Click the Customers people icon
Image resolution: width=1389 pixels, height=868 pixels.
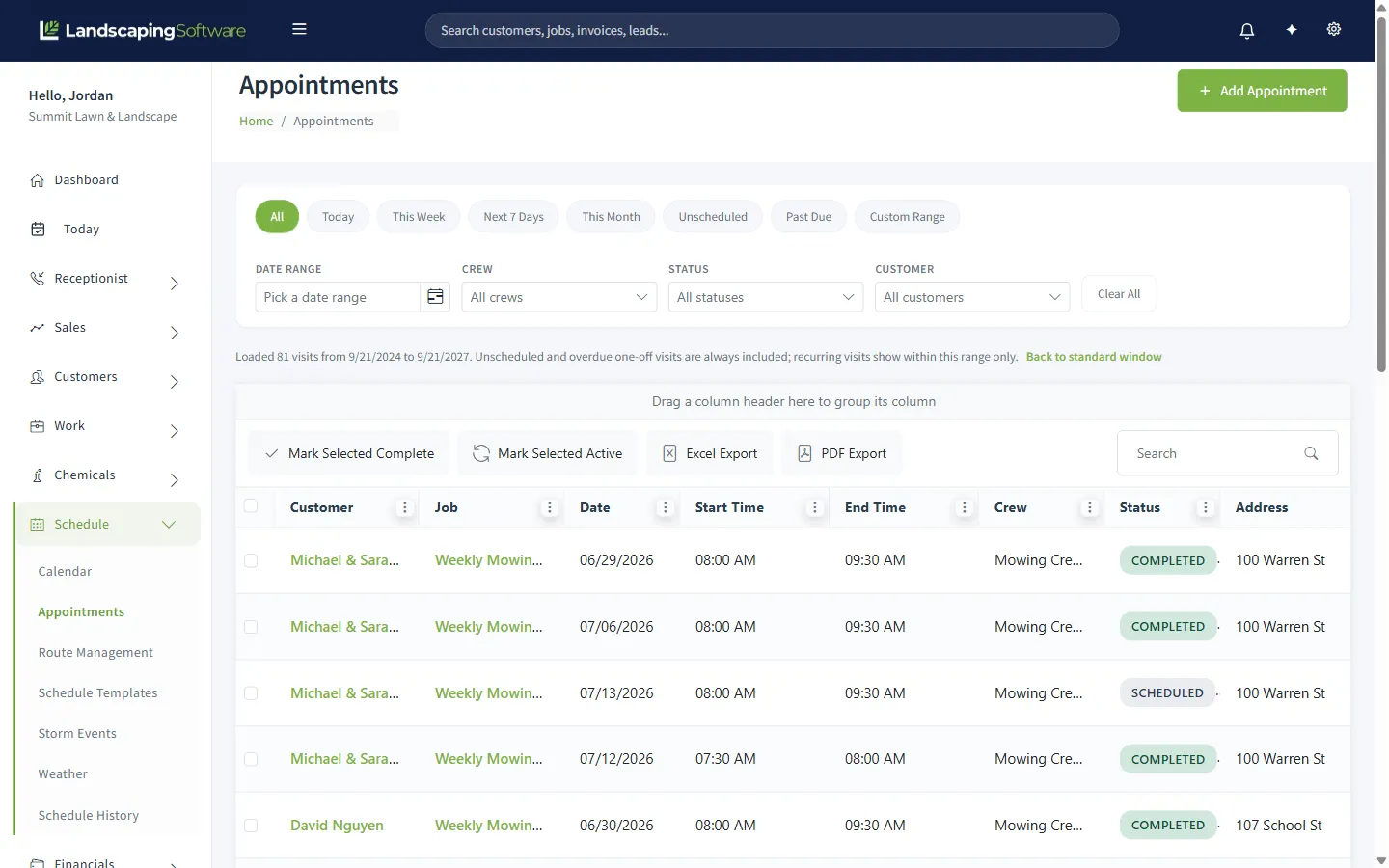click(x=38, y=376)
